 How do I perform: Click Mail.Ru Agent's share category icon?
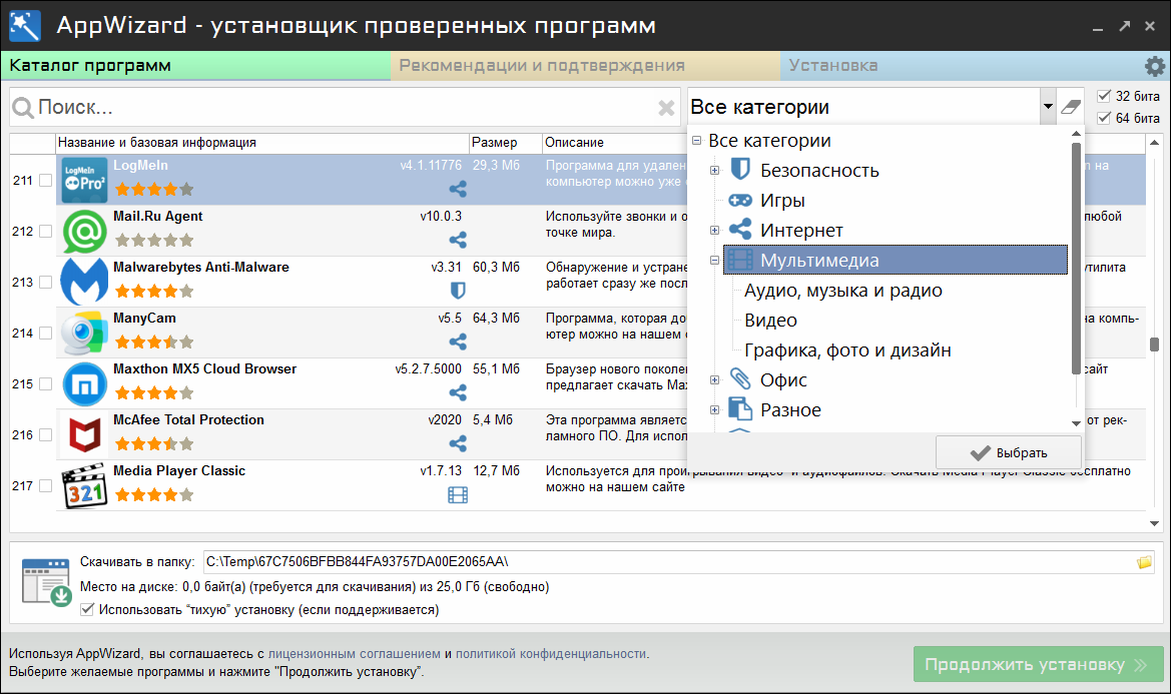tap(458, 240)
